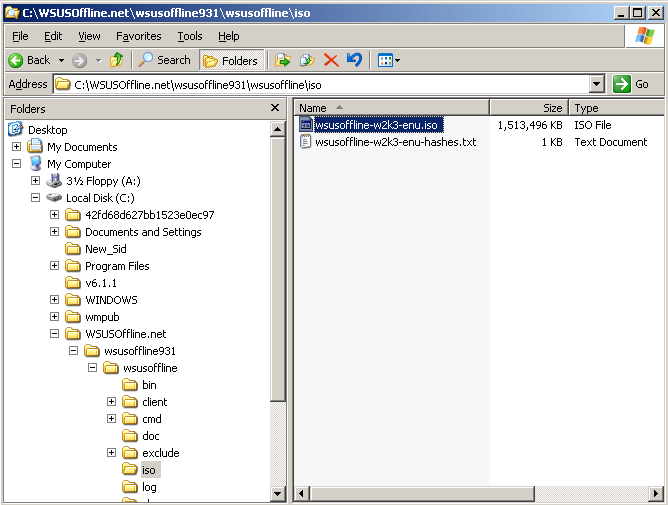Go up one folder level

pos(117,60)
